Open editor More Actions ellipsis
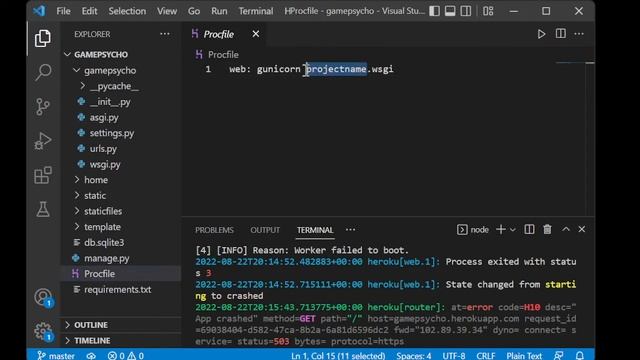This screenshot has width=640, height=360. click(579, 34)
